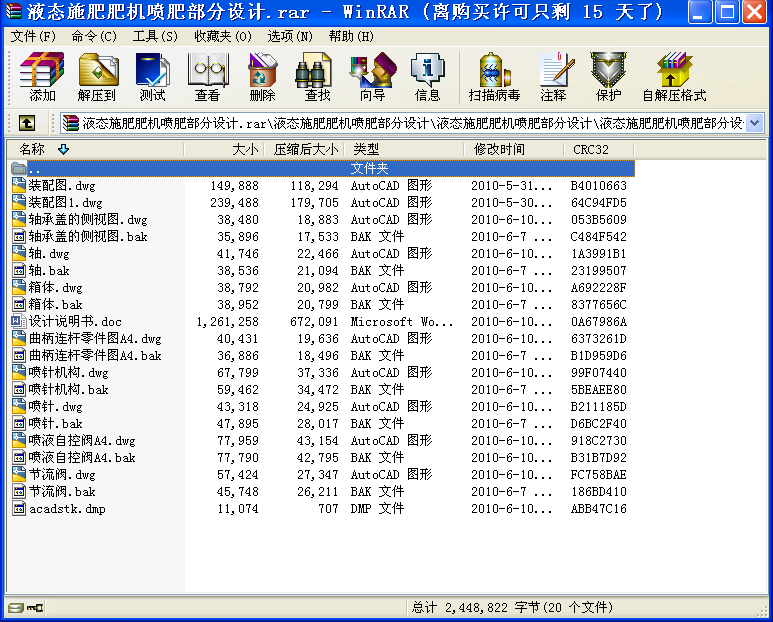Open the Commands (命令) menu
This screenshot has width=773, height=622.
pos(94,36)
